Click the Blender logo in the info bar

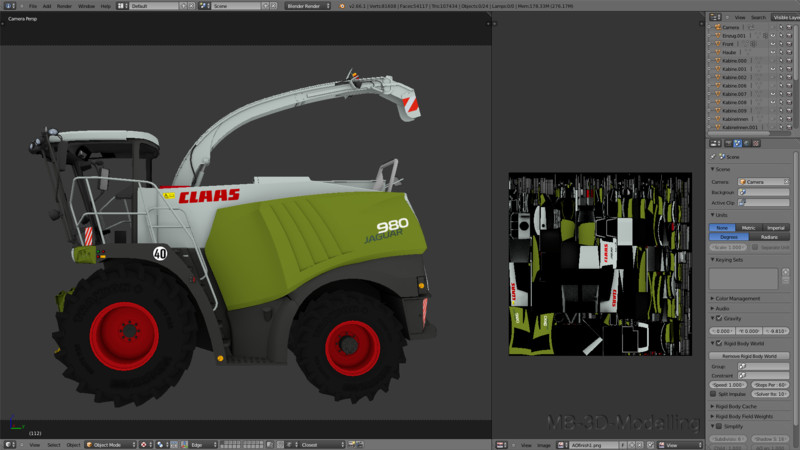pos(342,6)
